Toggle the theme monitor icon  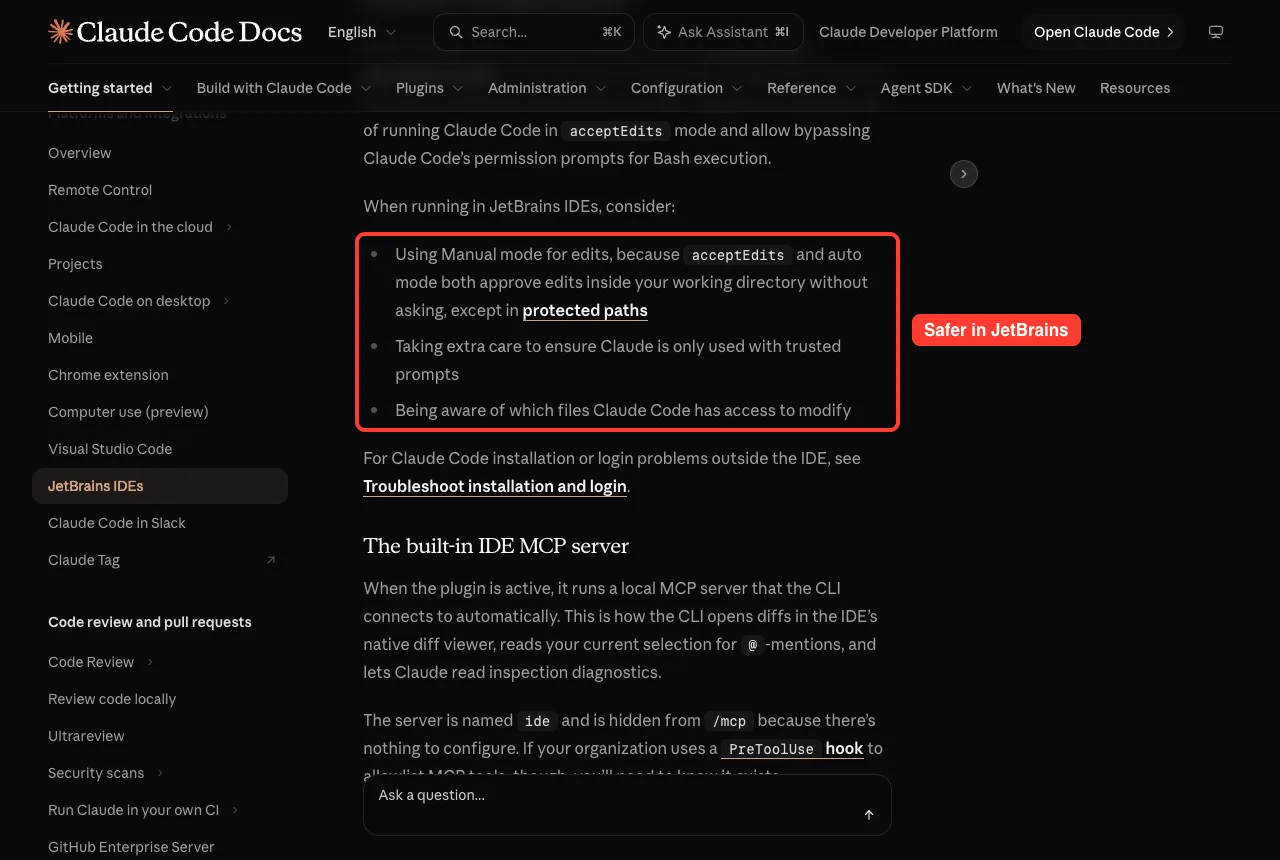(x=1216, y=32)
